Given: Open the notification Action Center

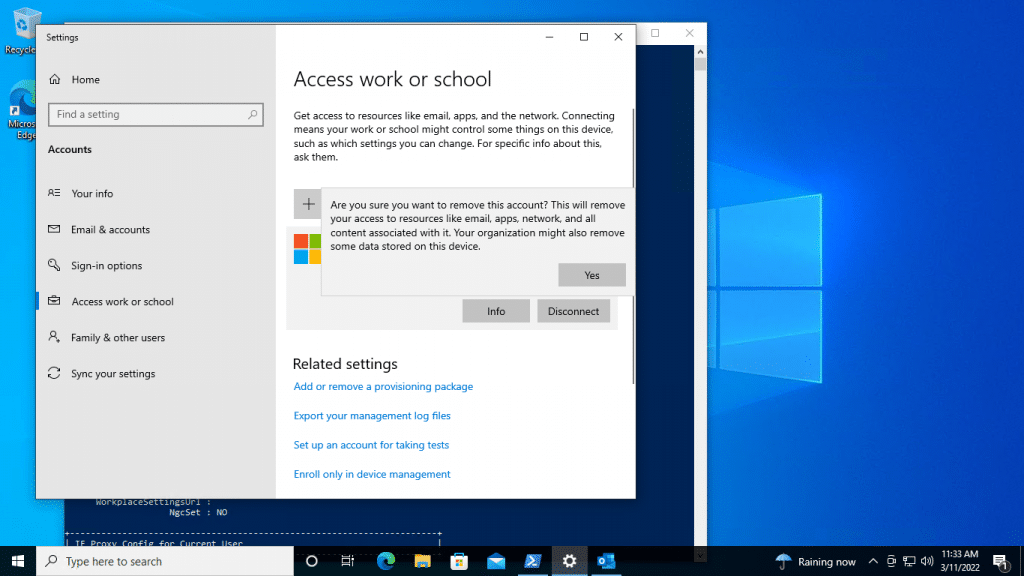Looking at the screenshot, I should [x=1000, y=561].
